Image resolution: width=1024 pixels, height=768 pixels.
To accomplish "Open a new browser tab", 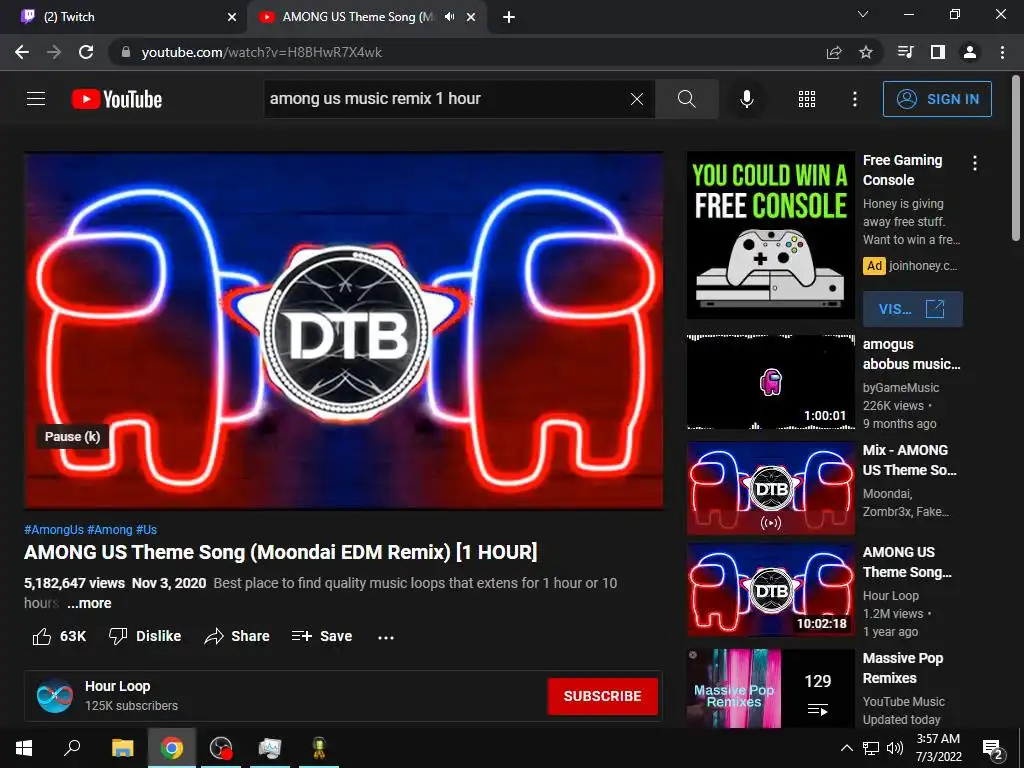I will pos(509,17).
